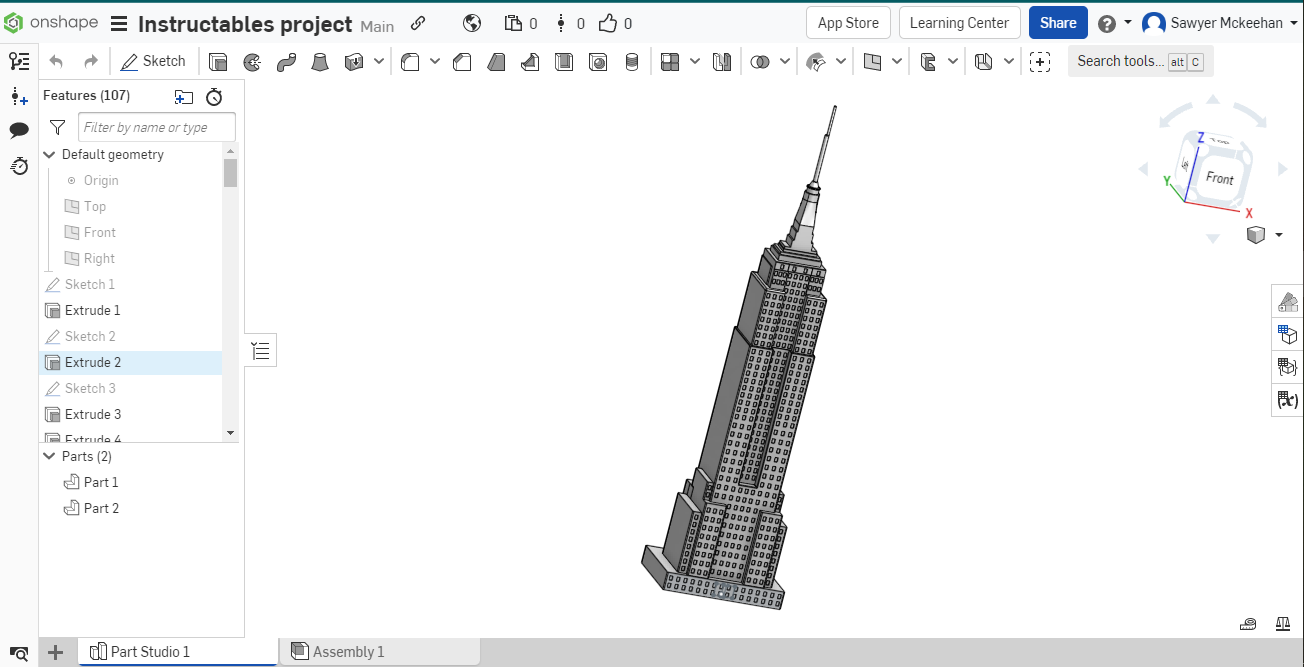This screenshot has height=667, width=1304.
Task: Open the App Store
Action: pyautogui.click(x=848, y=23)
